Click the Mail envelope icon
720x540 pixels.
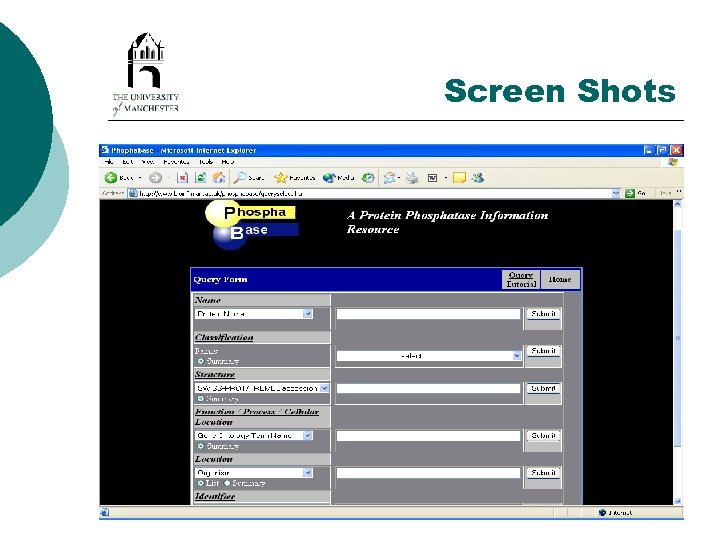[389, 178]
